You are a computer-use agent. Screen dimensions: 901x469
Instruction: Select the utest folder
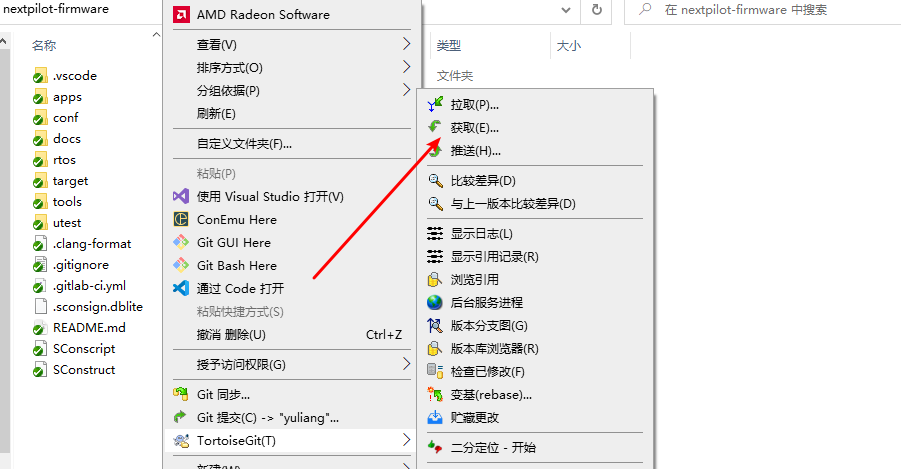pos(57,222)
